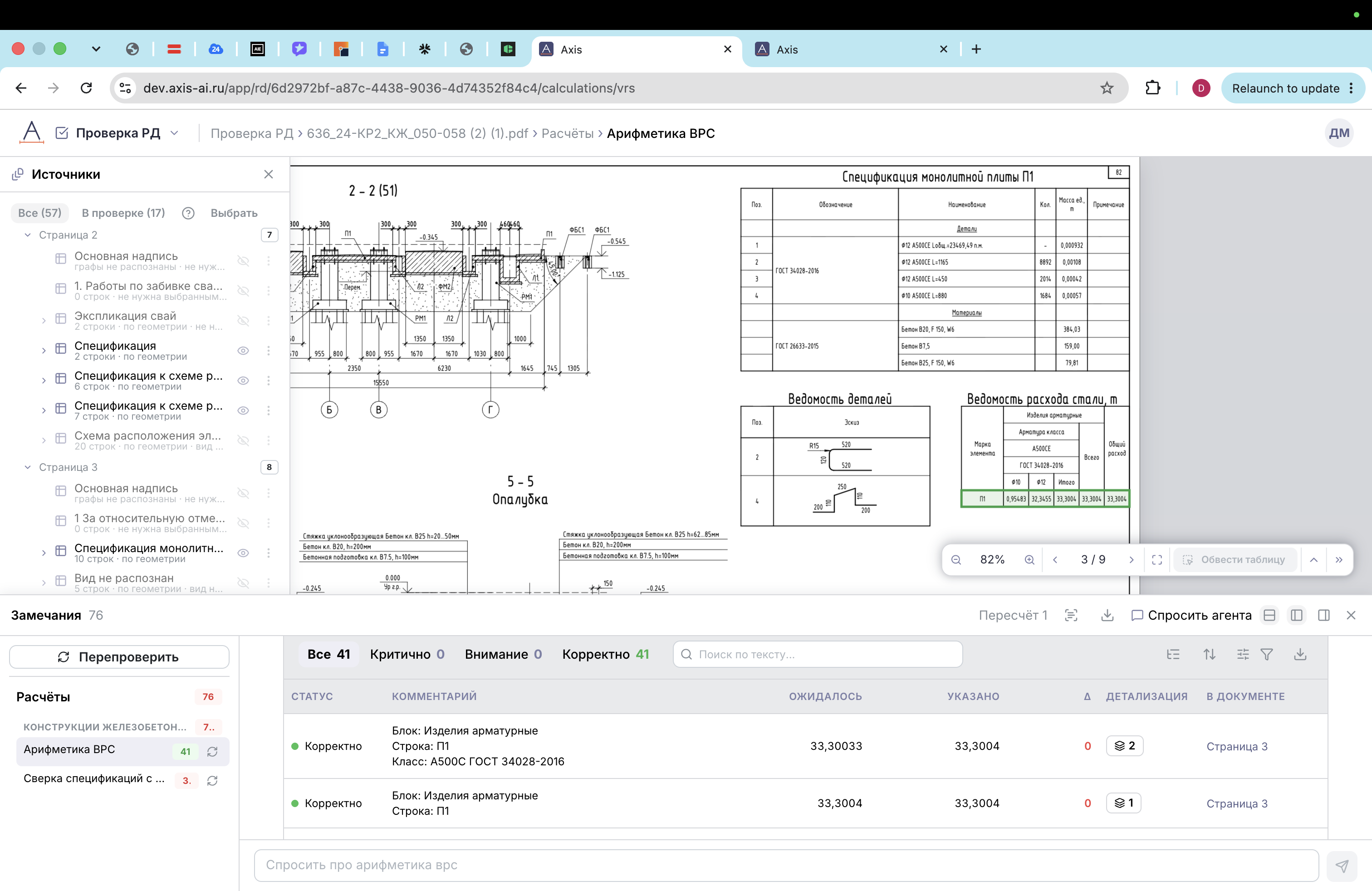Open the Проверка РД dropdown
The width and height of the screenshot is (1372, 891).
point(174,133)
